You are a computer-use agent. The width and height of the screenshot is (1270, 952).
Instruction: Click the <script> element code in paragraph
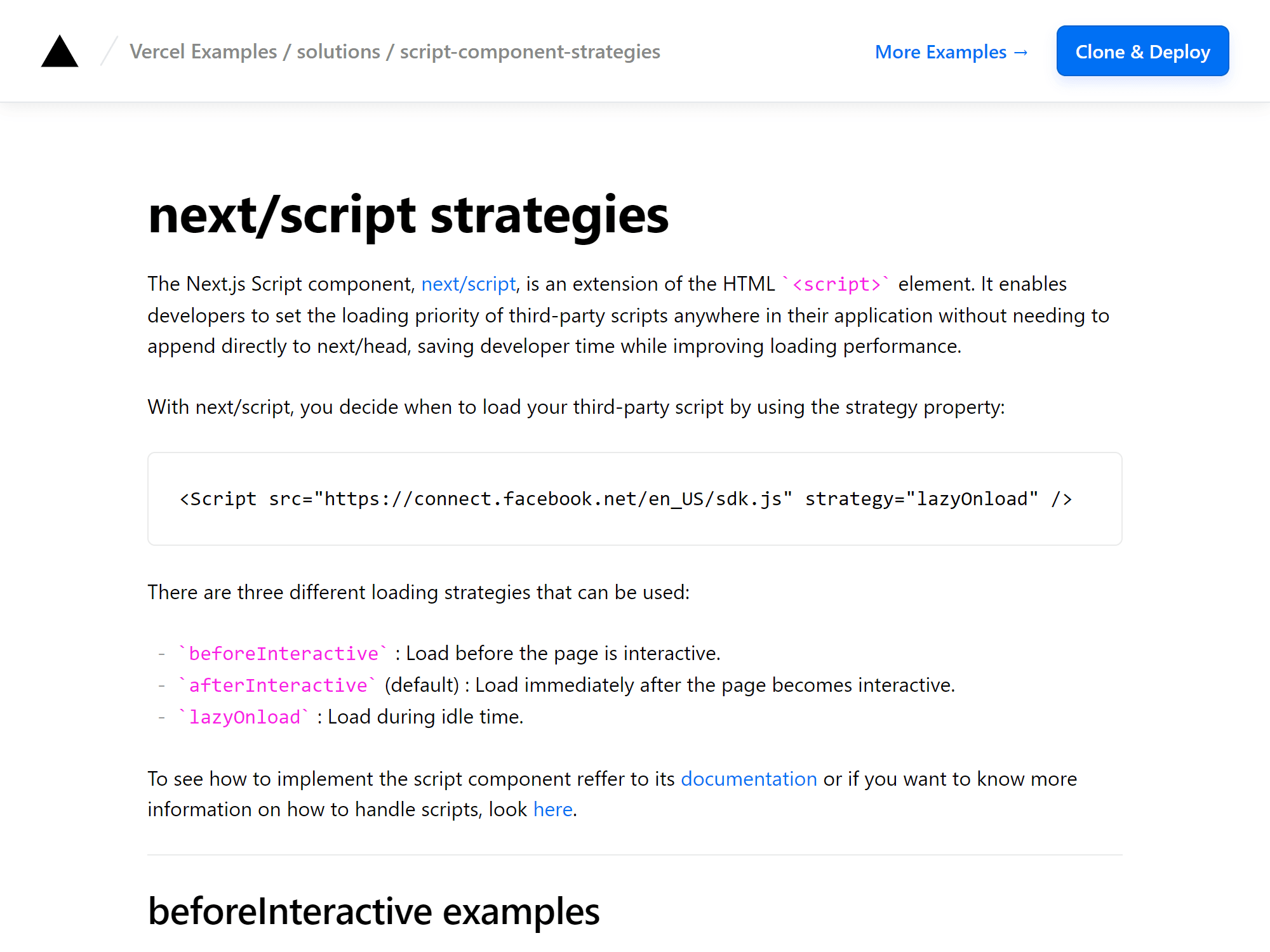[836, 284]
